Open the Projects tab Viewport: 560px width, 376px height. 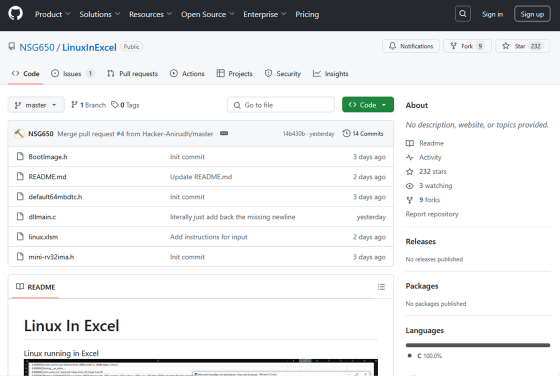235,74
